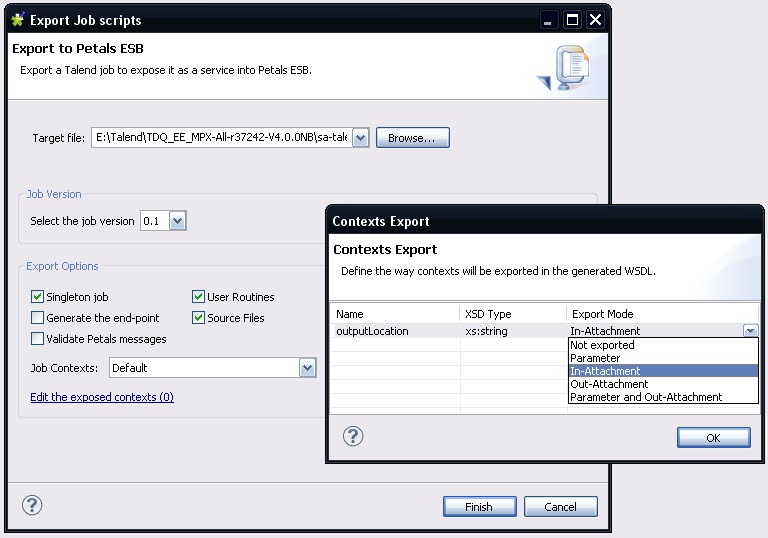768x538 pixels.
Task: Expand the Job Contexts dropdown
Action: click(308, 368)
